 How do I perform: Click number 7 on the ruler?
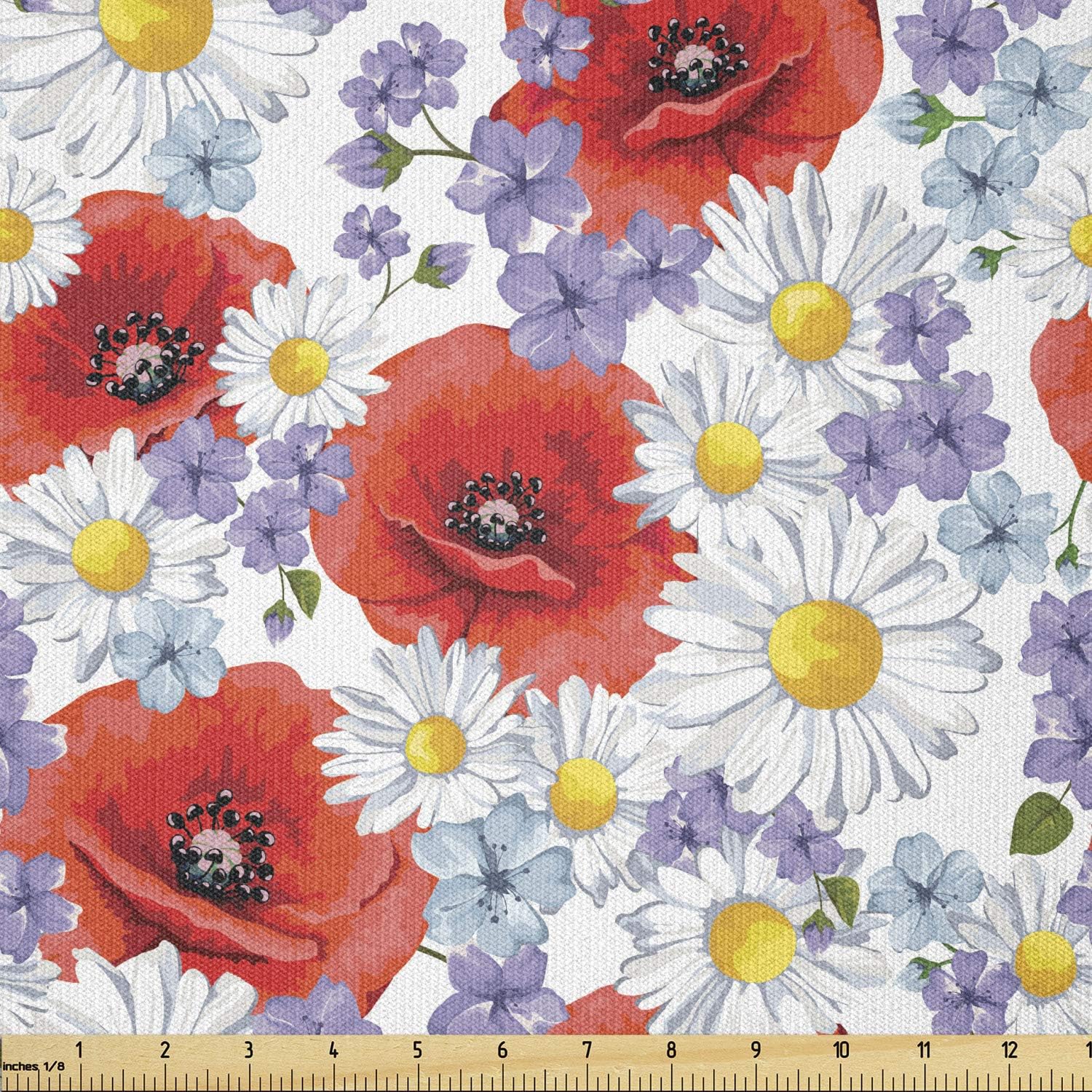[587, 1049]
